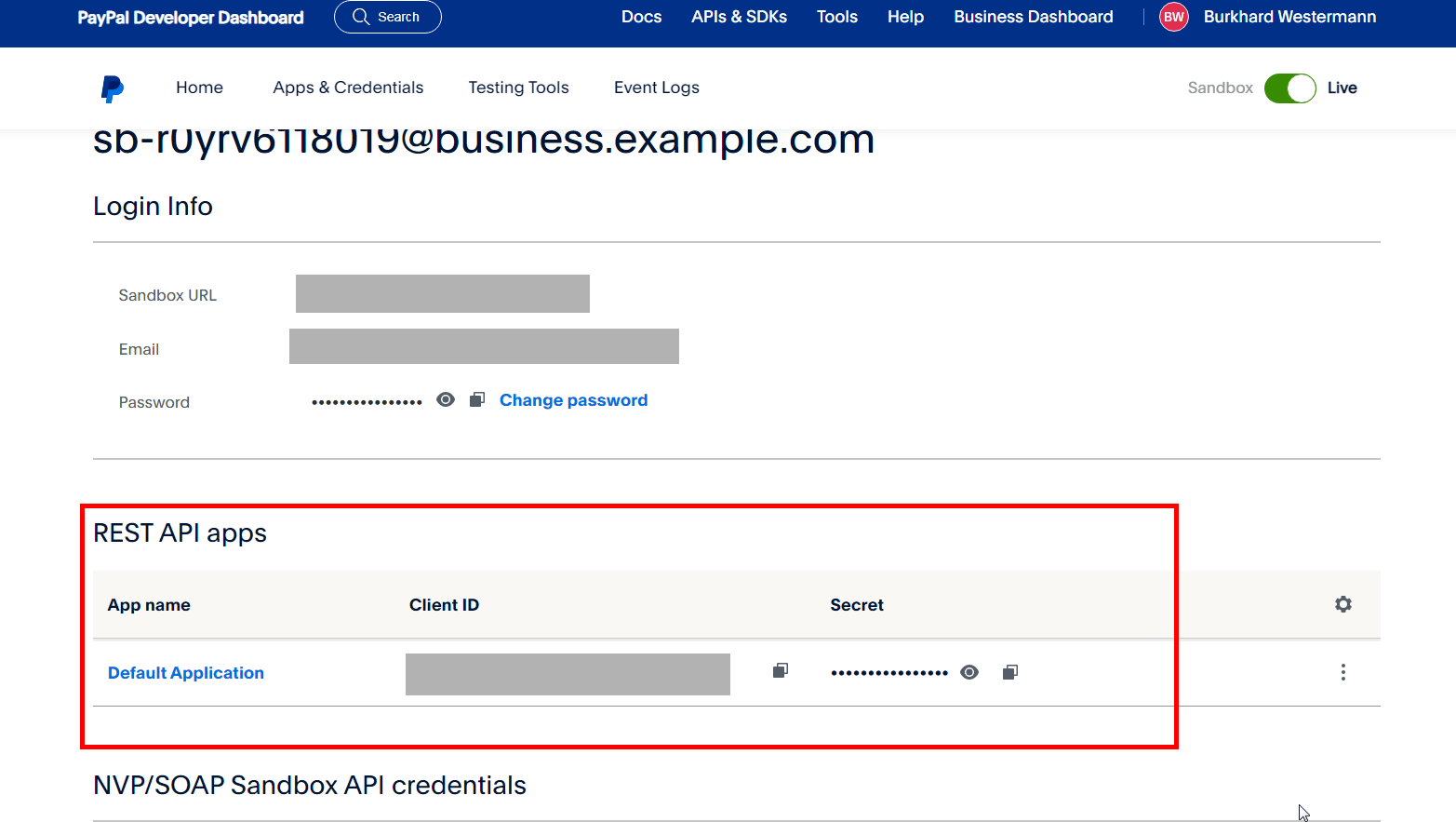Viewport: 1456px width, 822px height.
Task: Go to the Home tab
Action: 199,88
